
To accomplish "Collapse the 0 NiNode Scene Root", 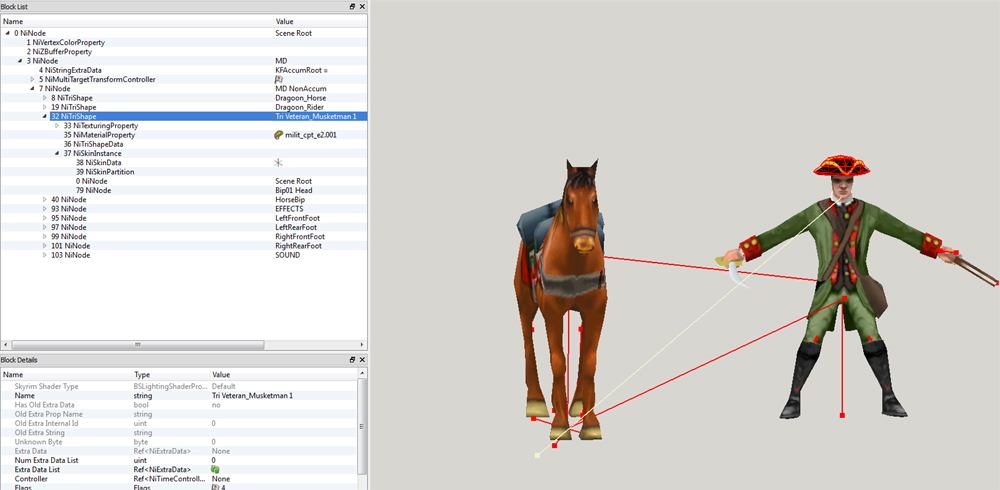I will 8,33.
